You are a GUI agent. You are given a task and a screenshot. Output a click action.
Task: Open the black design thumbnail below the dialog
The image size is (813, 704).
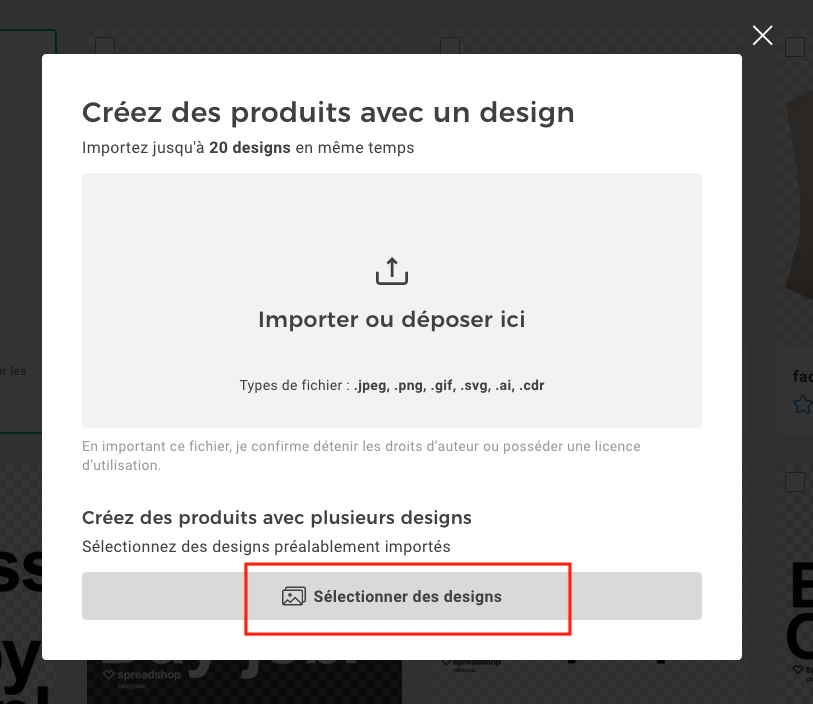(244, 680)
